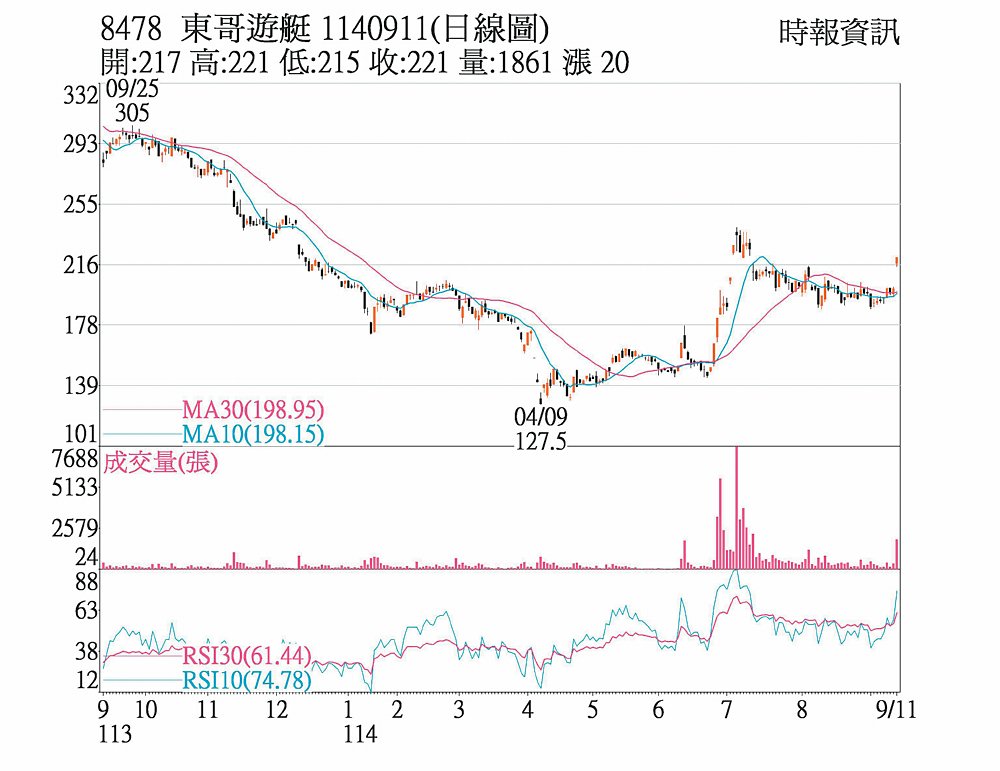Click the stock title 8478 東哥遊艇
This screenshot has height=771, width=1000.
click(x=205, y=29)
